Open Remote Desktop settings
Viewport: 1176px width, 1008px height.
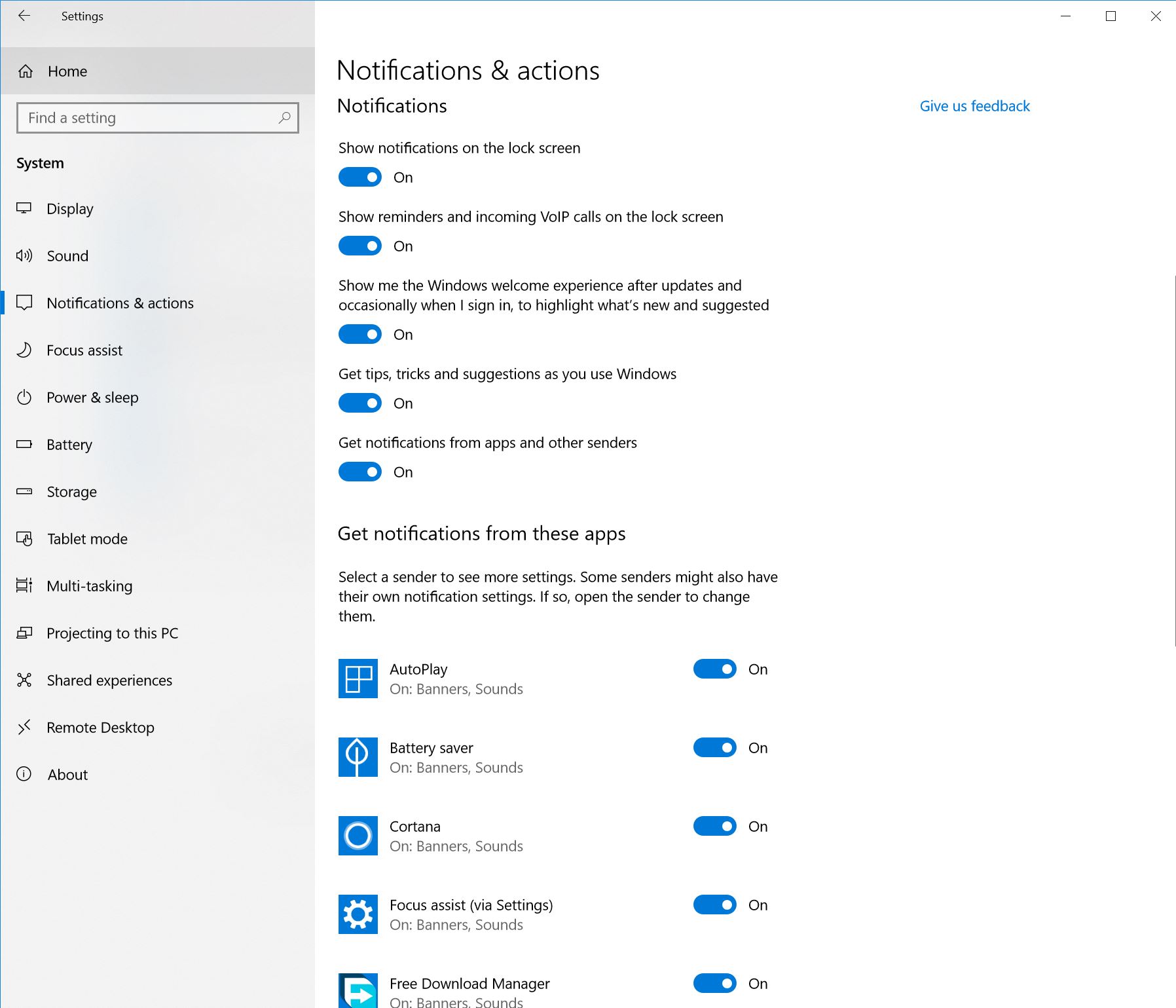(x=158, y=727)
